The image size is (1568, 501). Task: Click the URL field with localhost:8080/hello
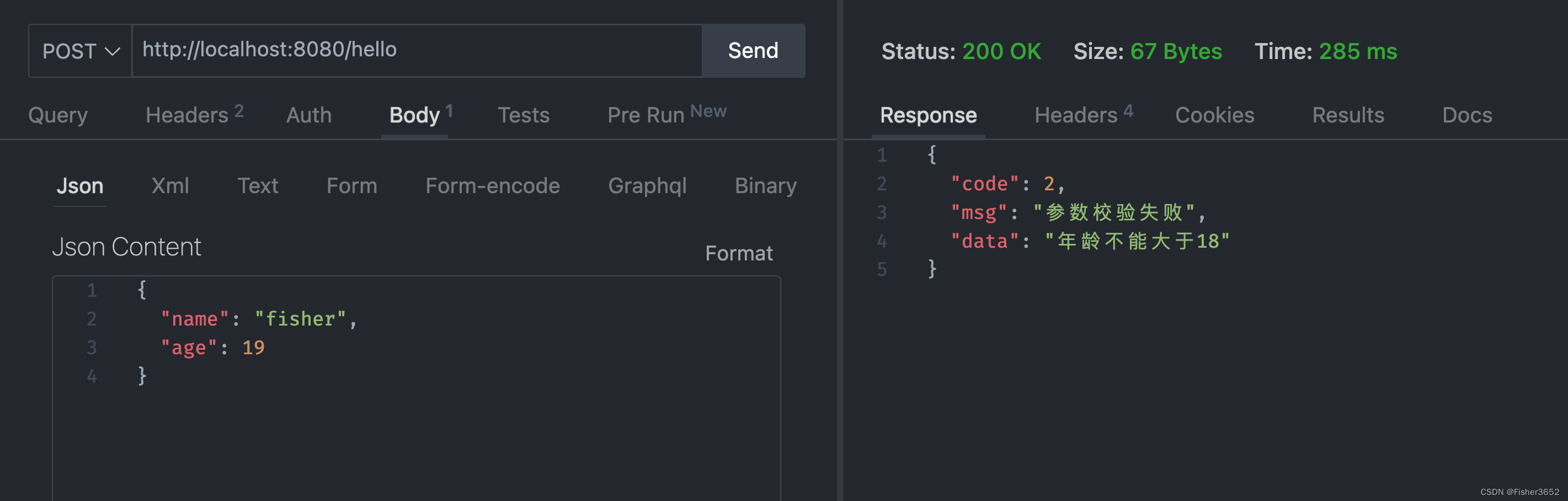(417, 51)
